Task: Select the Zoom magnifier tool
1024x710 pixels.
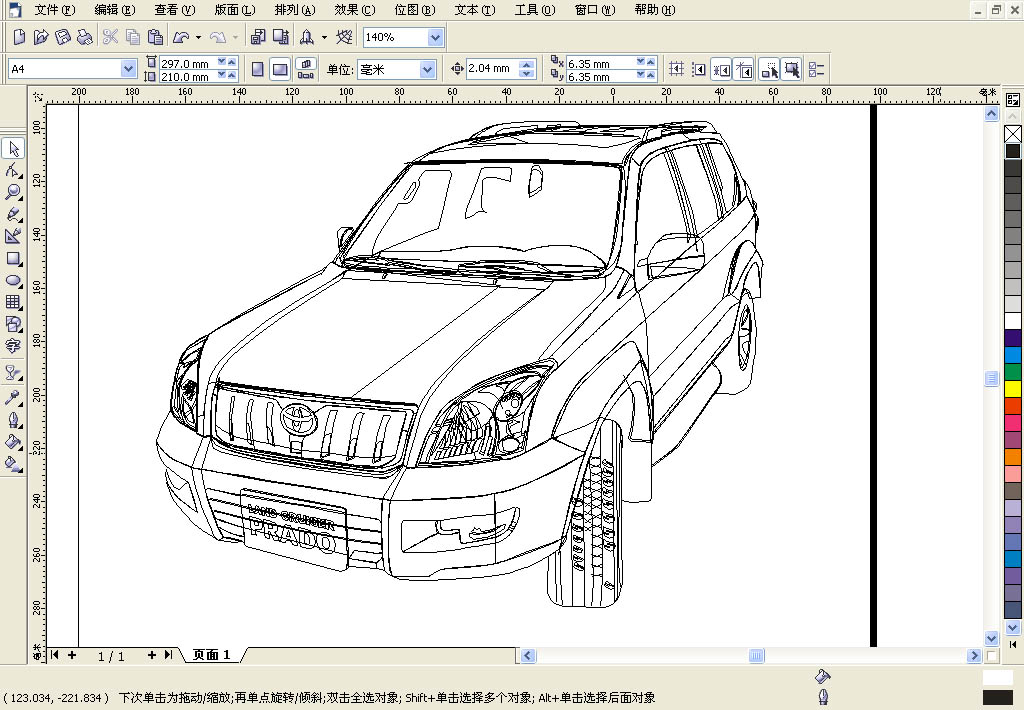Action: [13, 192]
